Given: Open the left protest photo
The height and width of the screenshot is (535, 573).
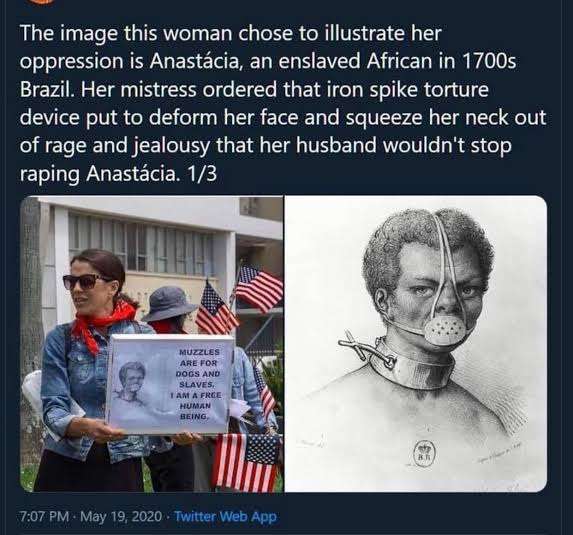Looking at the screenshot, I should 152,344.
